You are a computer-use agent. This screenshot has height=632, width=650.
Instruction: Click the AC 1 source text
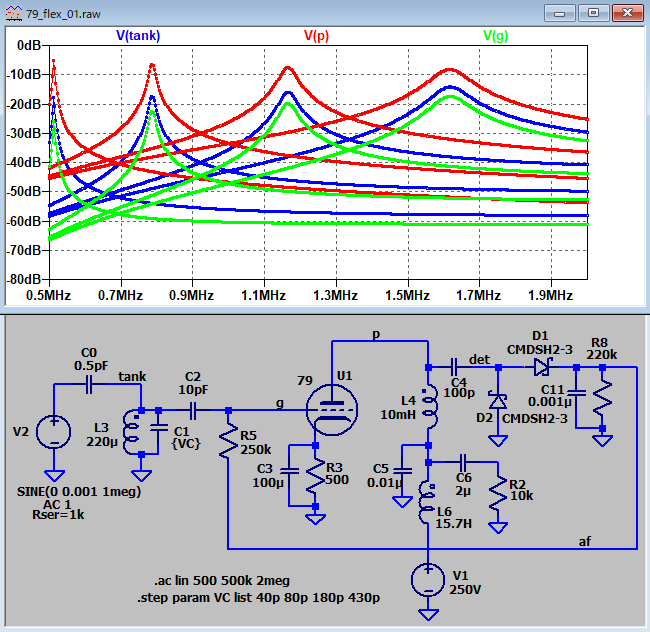point(57,504)
